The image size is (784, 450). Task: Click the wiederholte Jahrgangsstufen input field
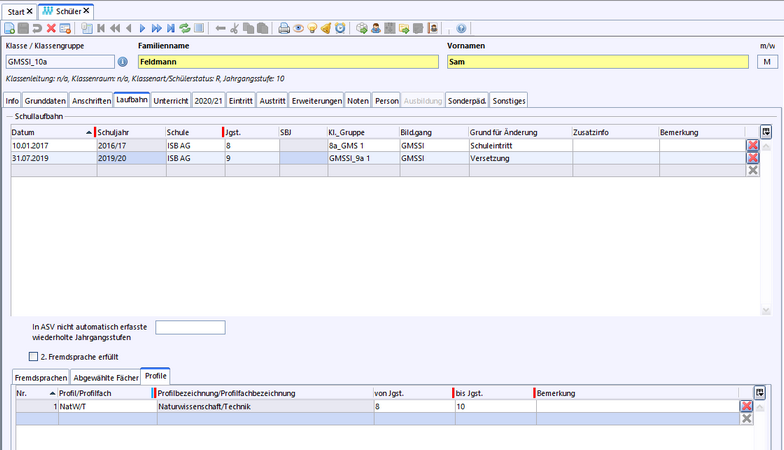tap(190, 327)
